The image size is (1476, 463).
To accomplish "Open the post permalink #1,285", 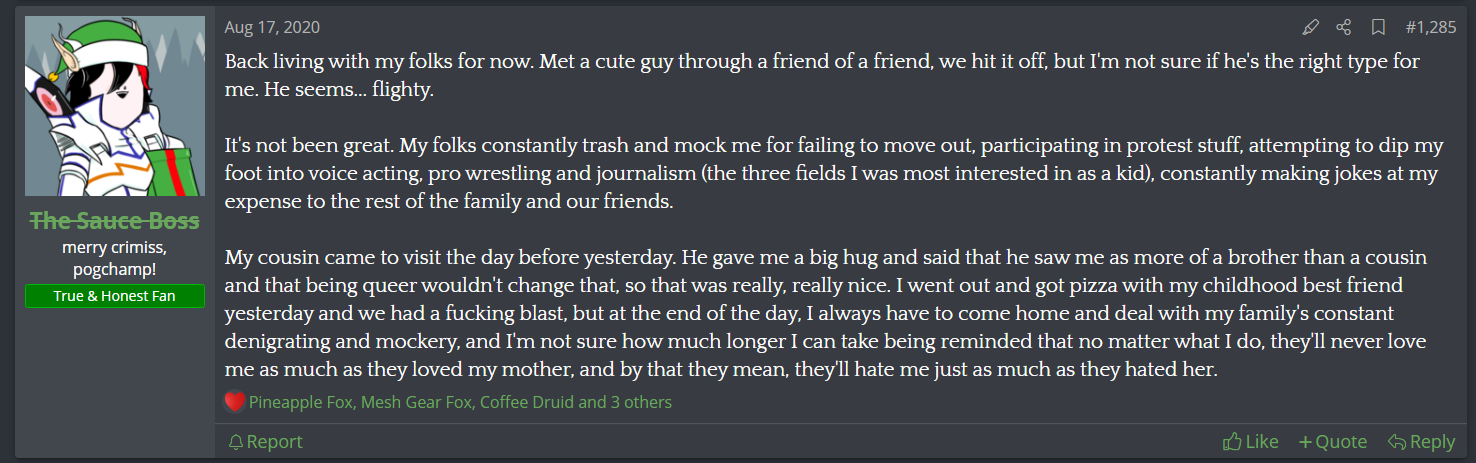I will [1431, 27].
